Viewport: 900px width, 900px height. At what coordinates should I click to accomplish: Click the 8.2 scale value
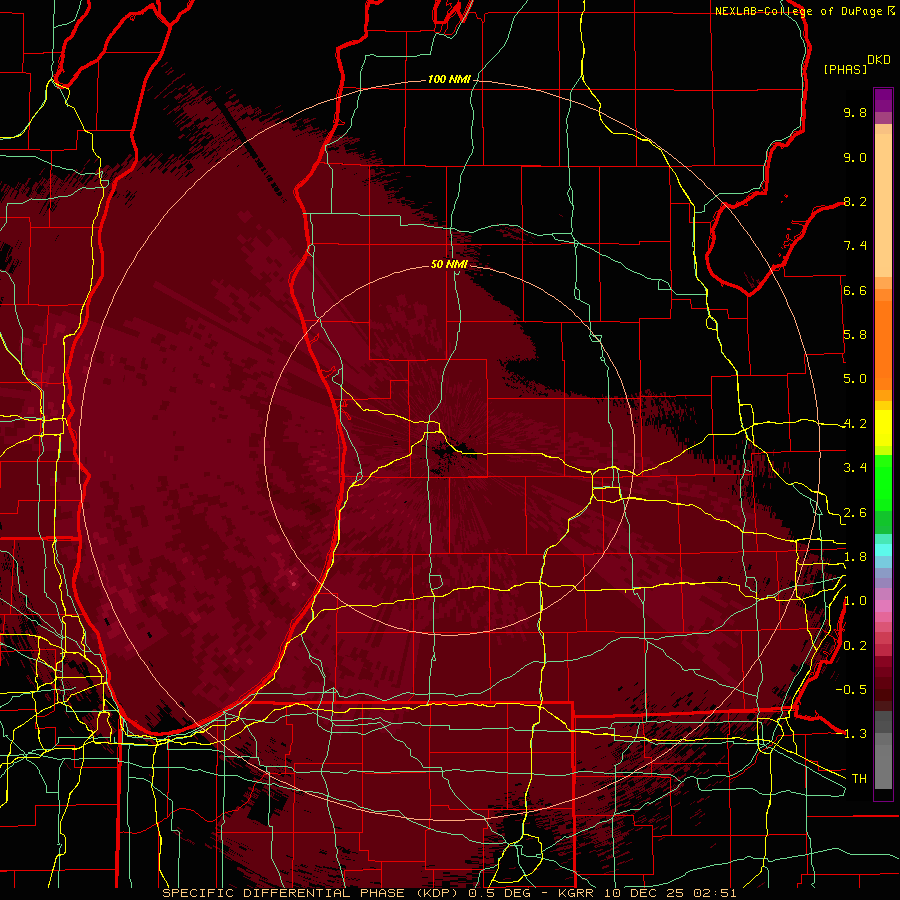(x=855, y=201)
